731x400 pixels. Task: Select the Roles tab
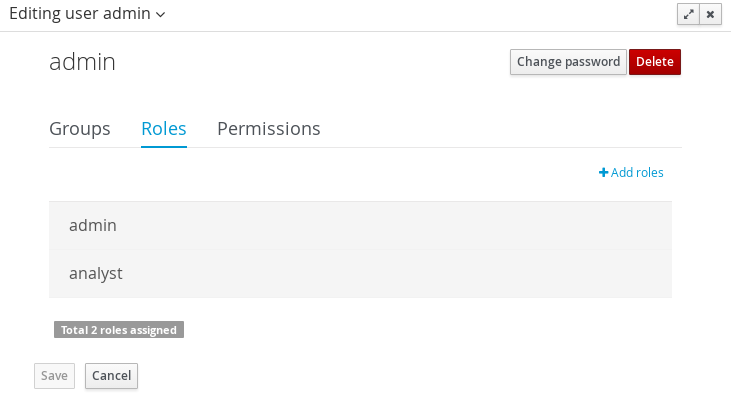(164, 129)
